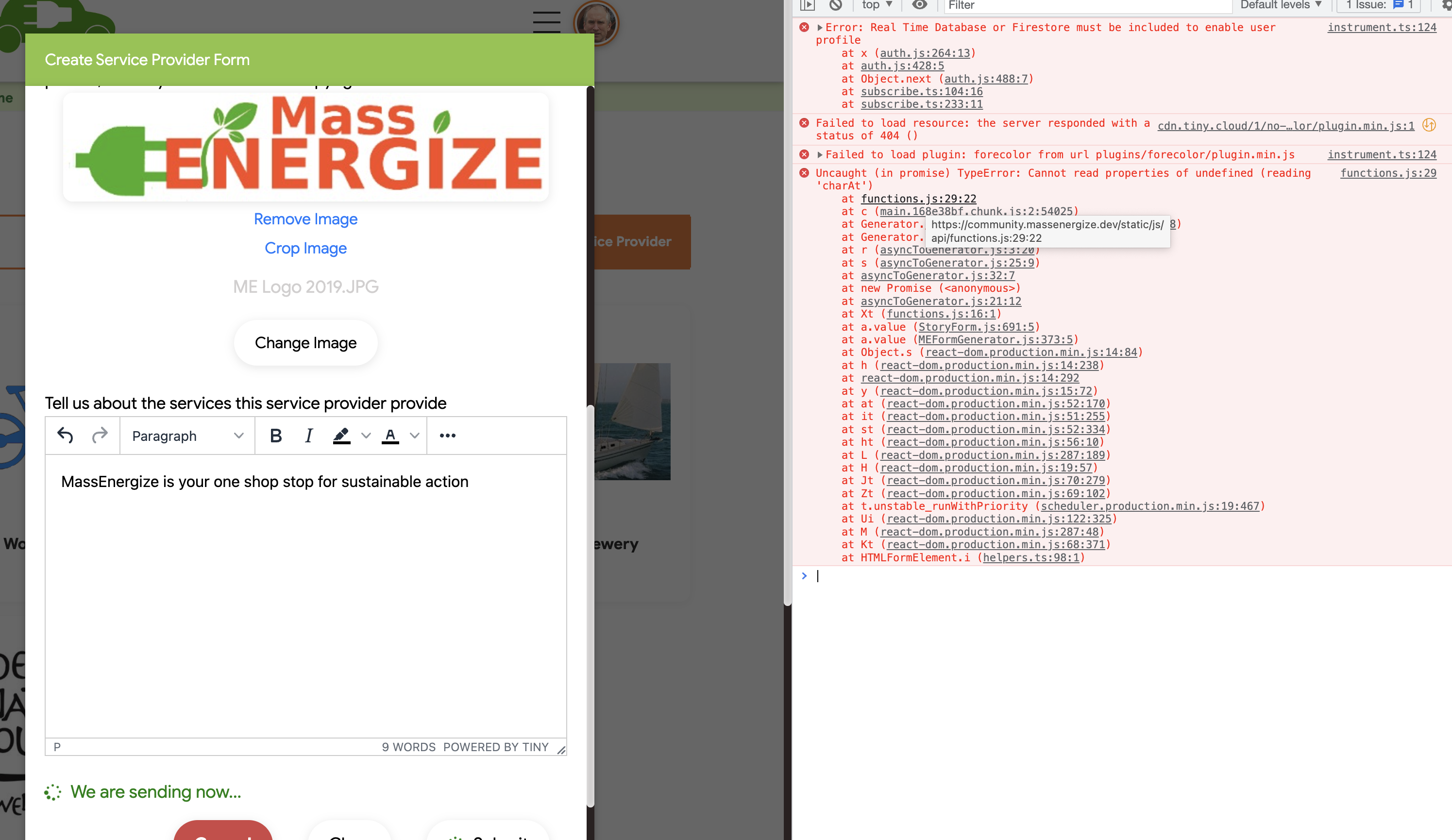
Task: Click the 1 Issue notification
Action: pos(1378,6)
